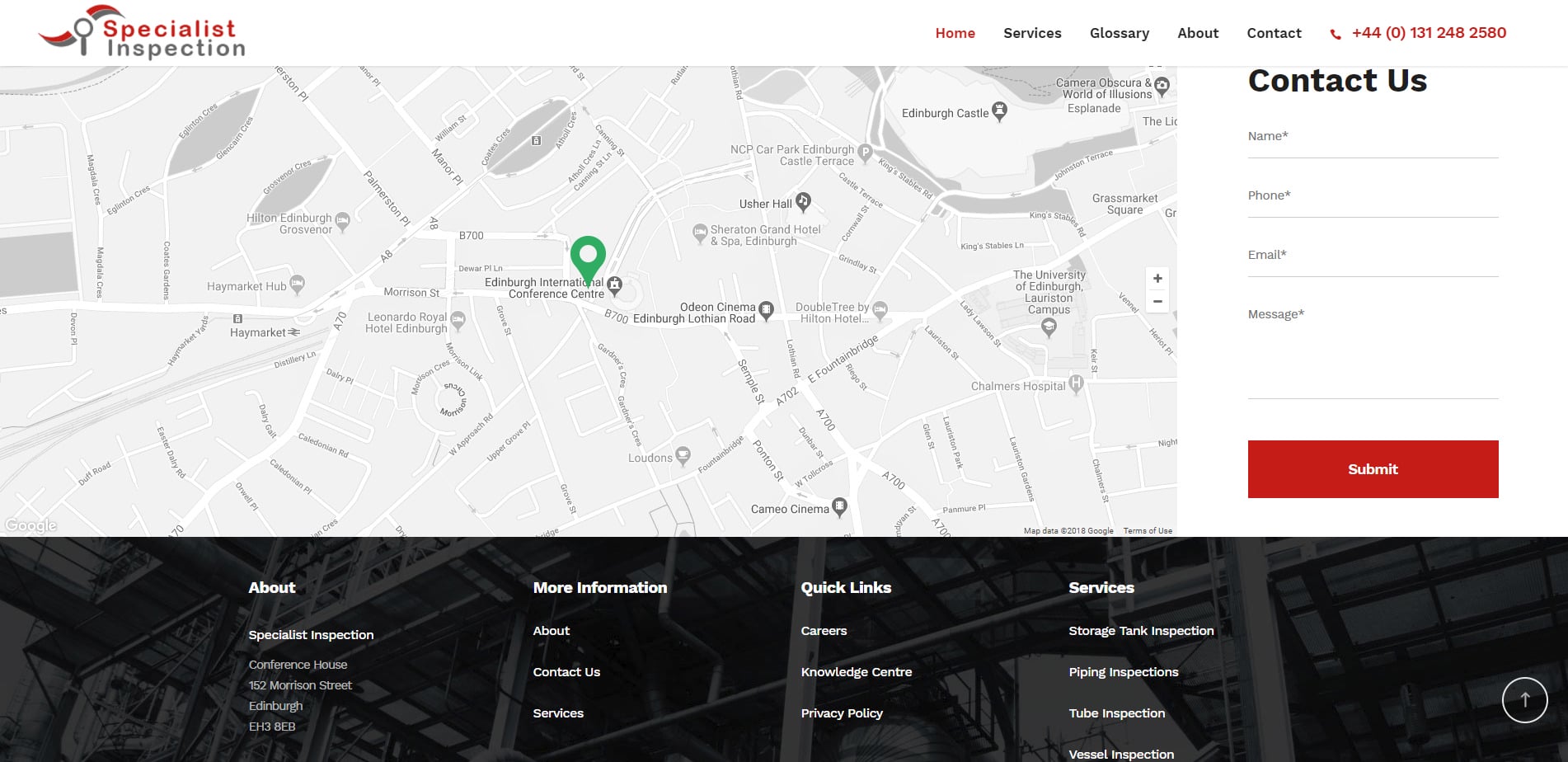Click the DoubleTree by Hilton marker

[x=880, y=310]
